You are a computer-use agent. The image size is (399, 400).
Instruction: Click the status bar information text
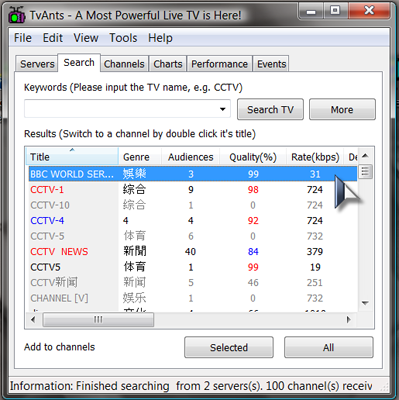[191, 386]
